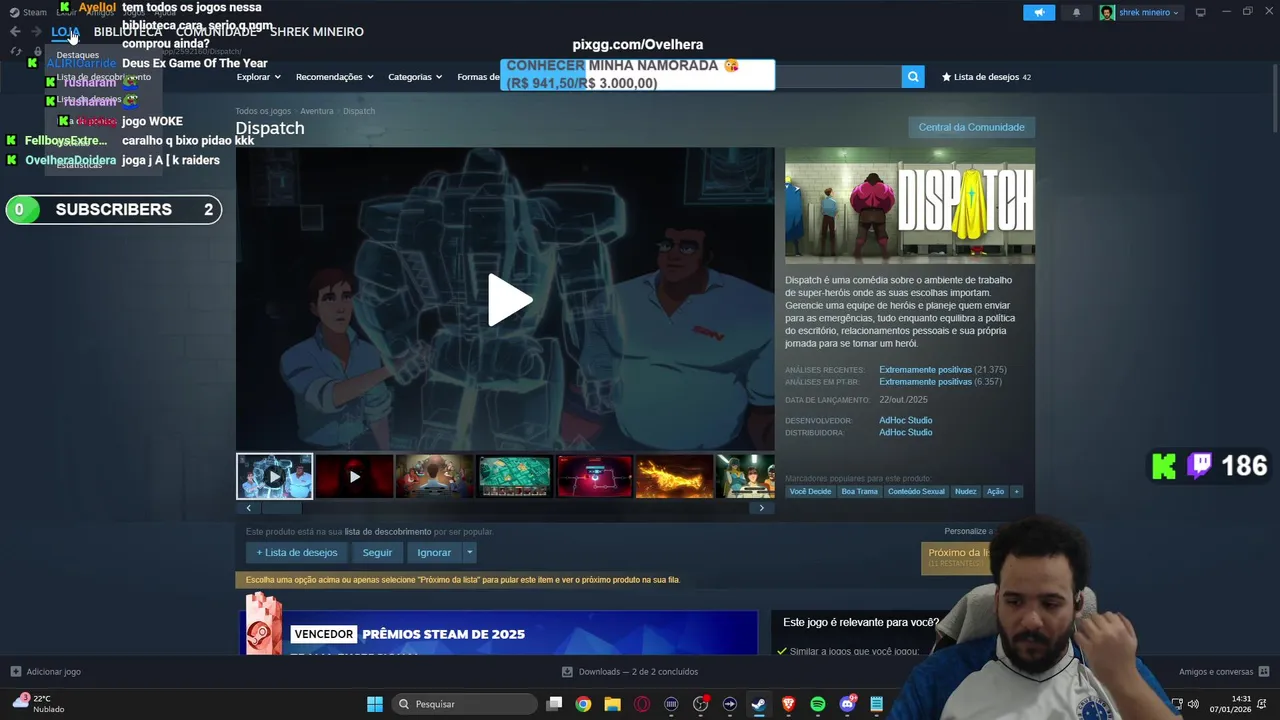This screenshot has height=720, width=1280.
Task: Open the SHREK MINEIRO profile tab
Action: pos(316,32)
